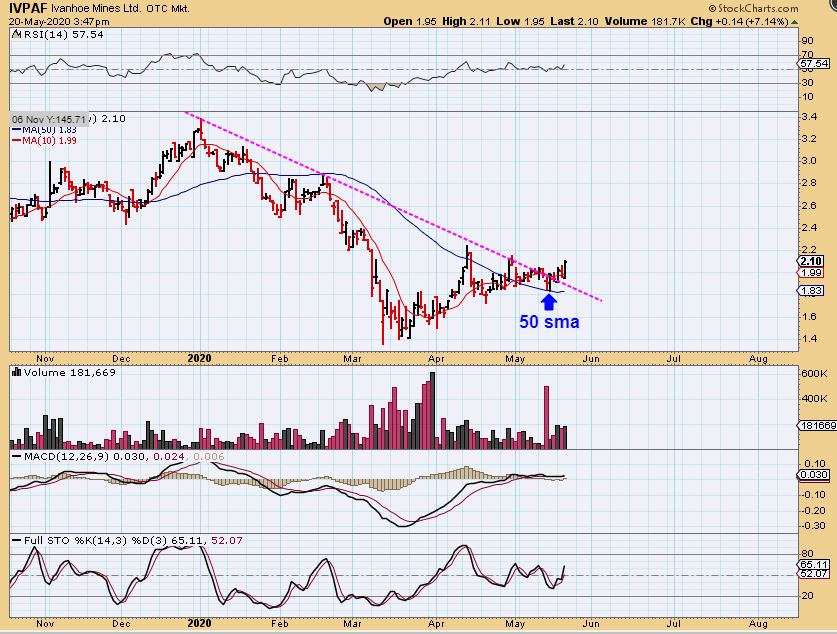Click the 2.10 last price tag

[x=811, y=261]
